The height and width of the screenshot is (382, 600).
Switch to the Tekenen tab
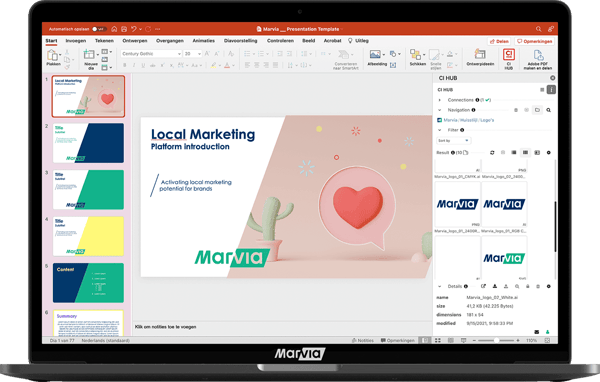104,41
